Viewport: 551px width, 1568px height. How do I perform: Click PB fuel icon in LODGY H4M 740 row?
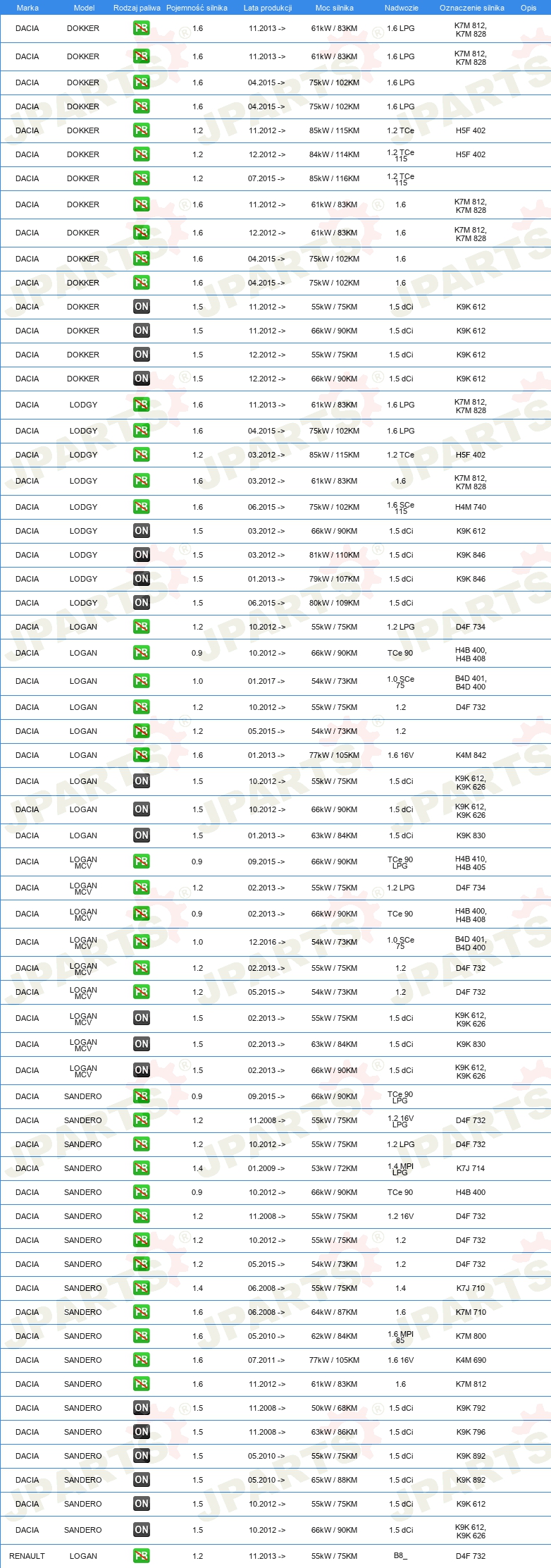pos(141,507)
